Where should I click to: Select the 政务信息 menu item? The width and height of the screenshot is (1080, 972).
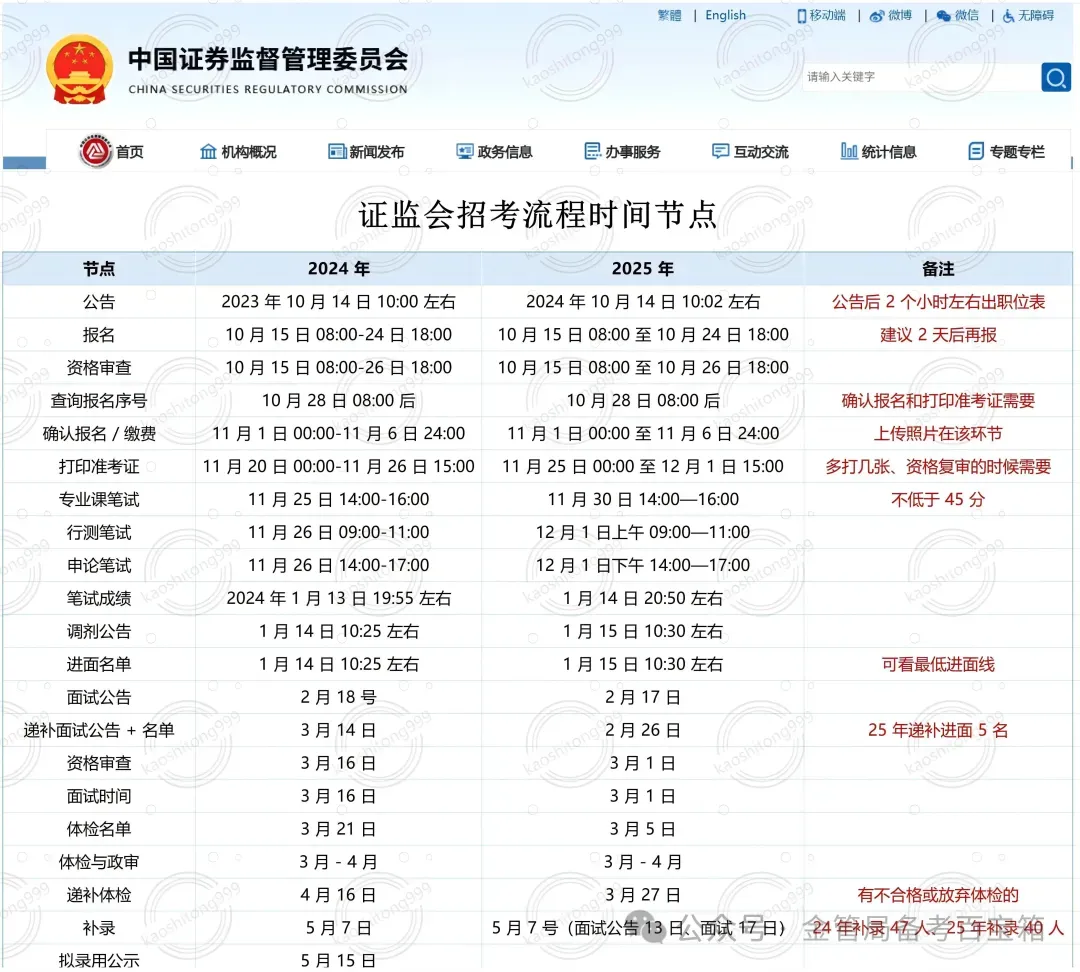pyautogui.click(x=505, y=152)
